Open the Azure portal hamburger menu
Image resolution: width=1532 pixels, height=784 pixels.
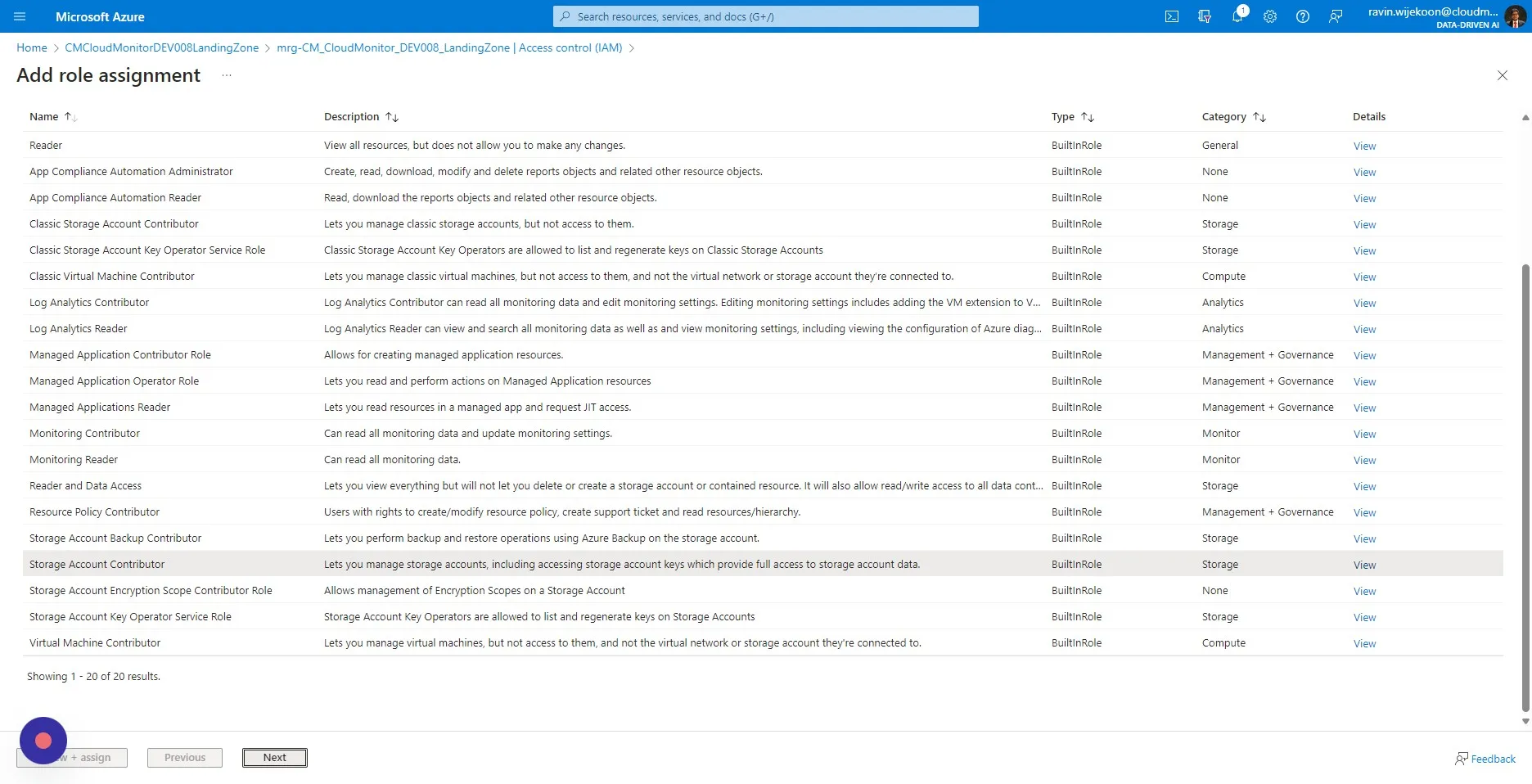[20, 16]
